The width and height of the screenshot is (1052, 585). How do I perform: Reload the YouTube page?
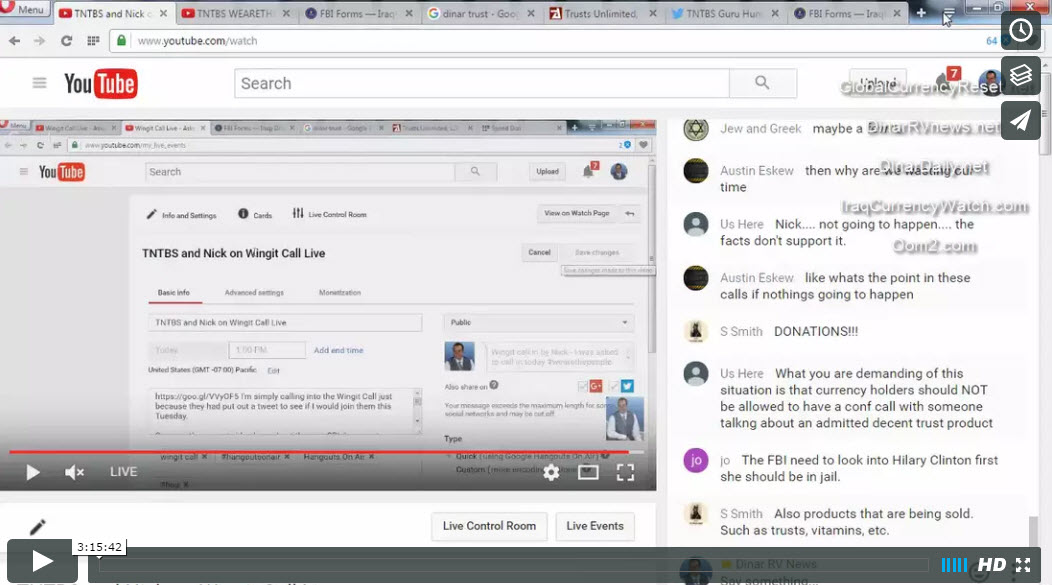pos(66,41)
